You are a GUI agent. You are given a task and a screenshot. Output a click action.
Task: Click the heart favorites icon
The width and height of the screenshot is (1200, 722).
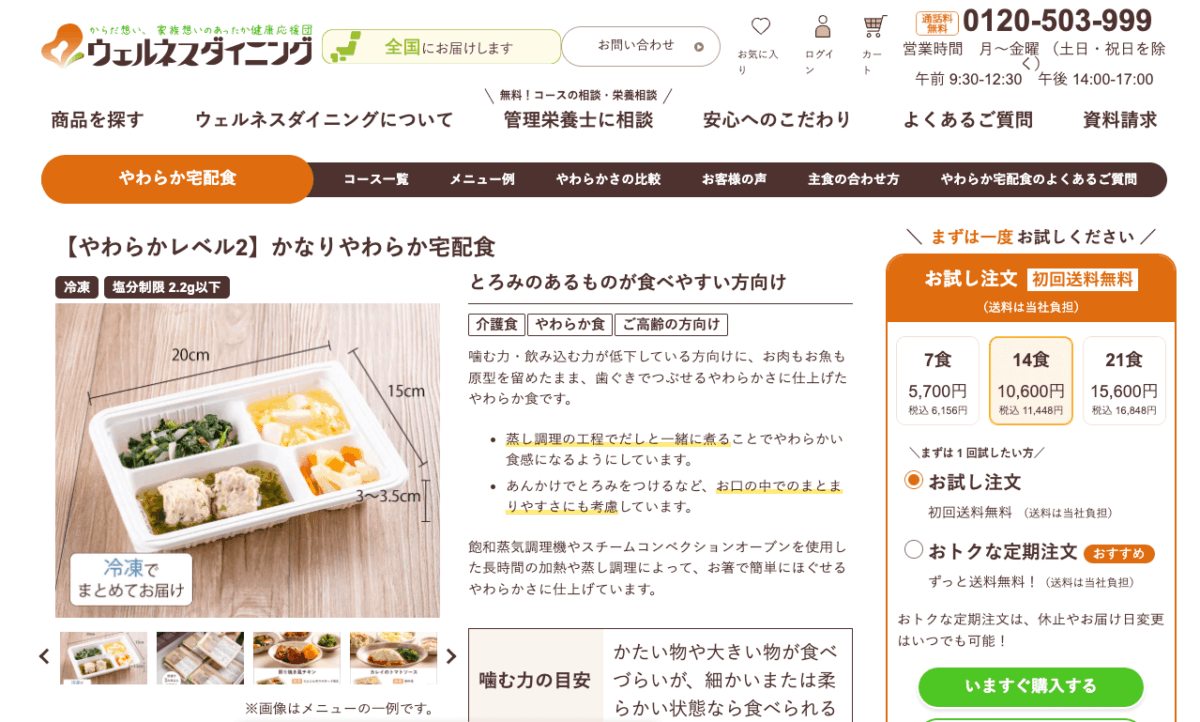[x=761, y=26]
